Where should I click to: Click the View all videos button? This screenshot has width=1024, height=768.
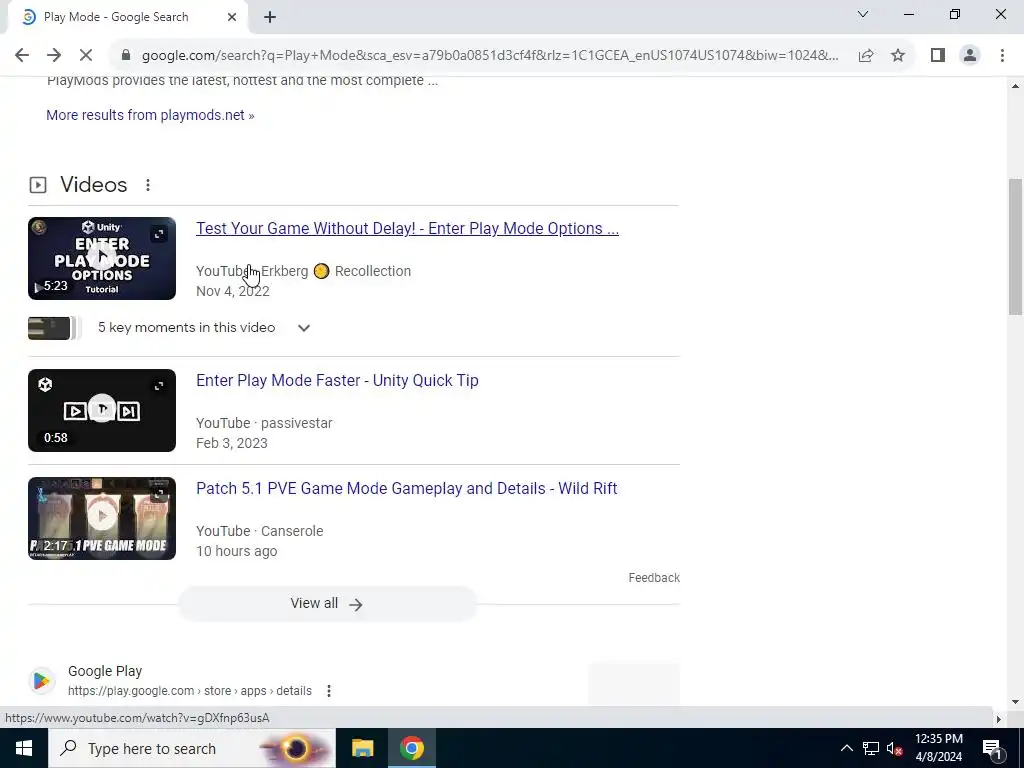coord(327,603)
